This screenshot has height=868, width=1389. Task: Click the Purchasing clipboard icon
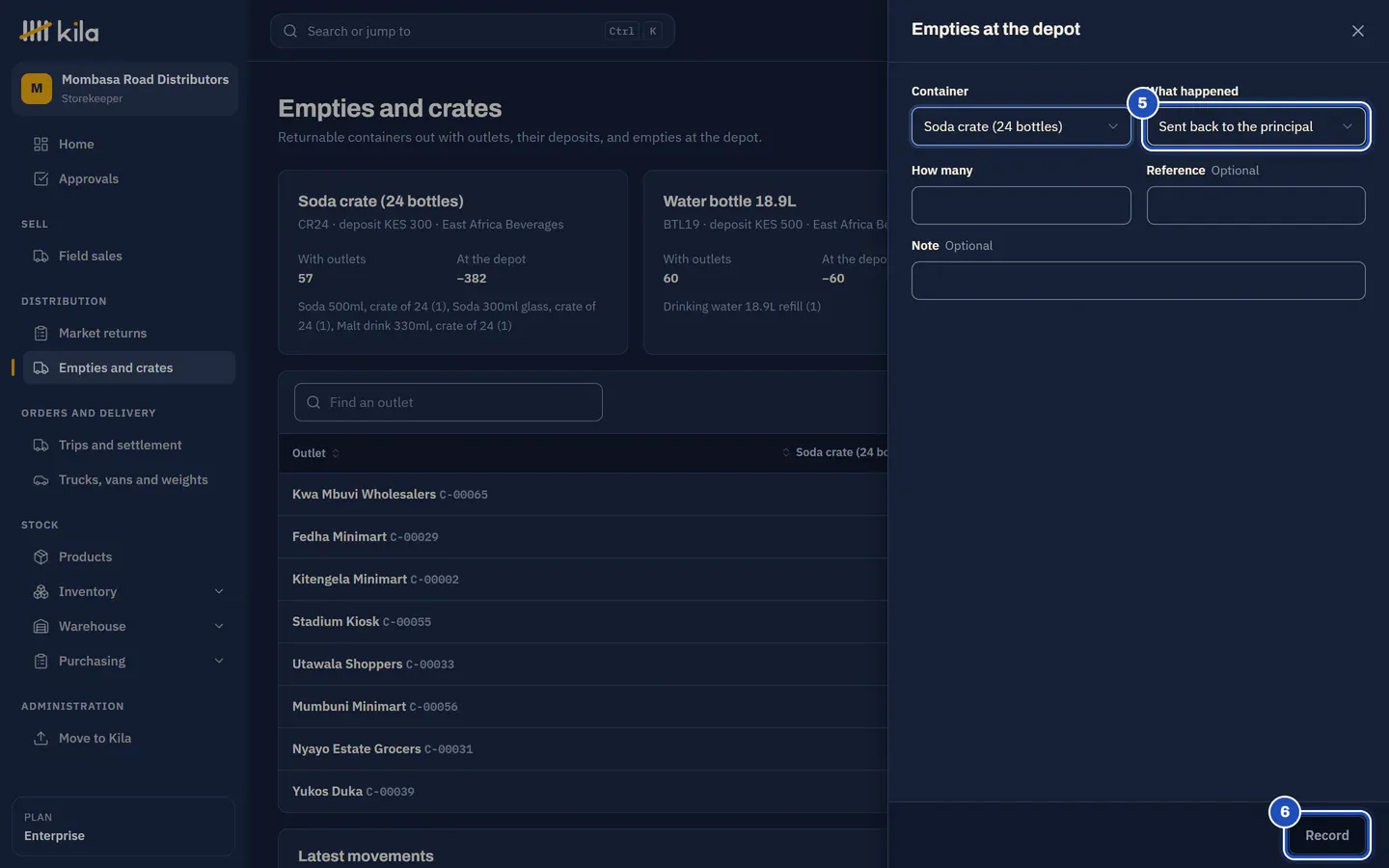tap(41, 661)
